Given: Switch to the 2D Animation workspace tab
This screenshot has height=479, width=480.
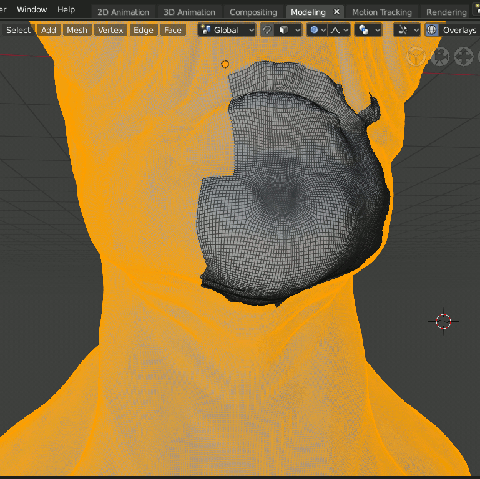Looking at the screenshot, I should click(123, 12).
